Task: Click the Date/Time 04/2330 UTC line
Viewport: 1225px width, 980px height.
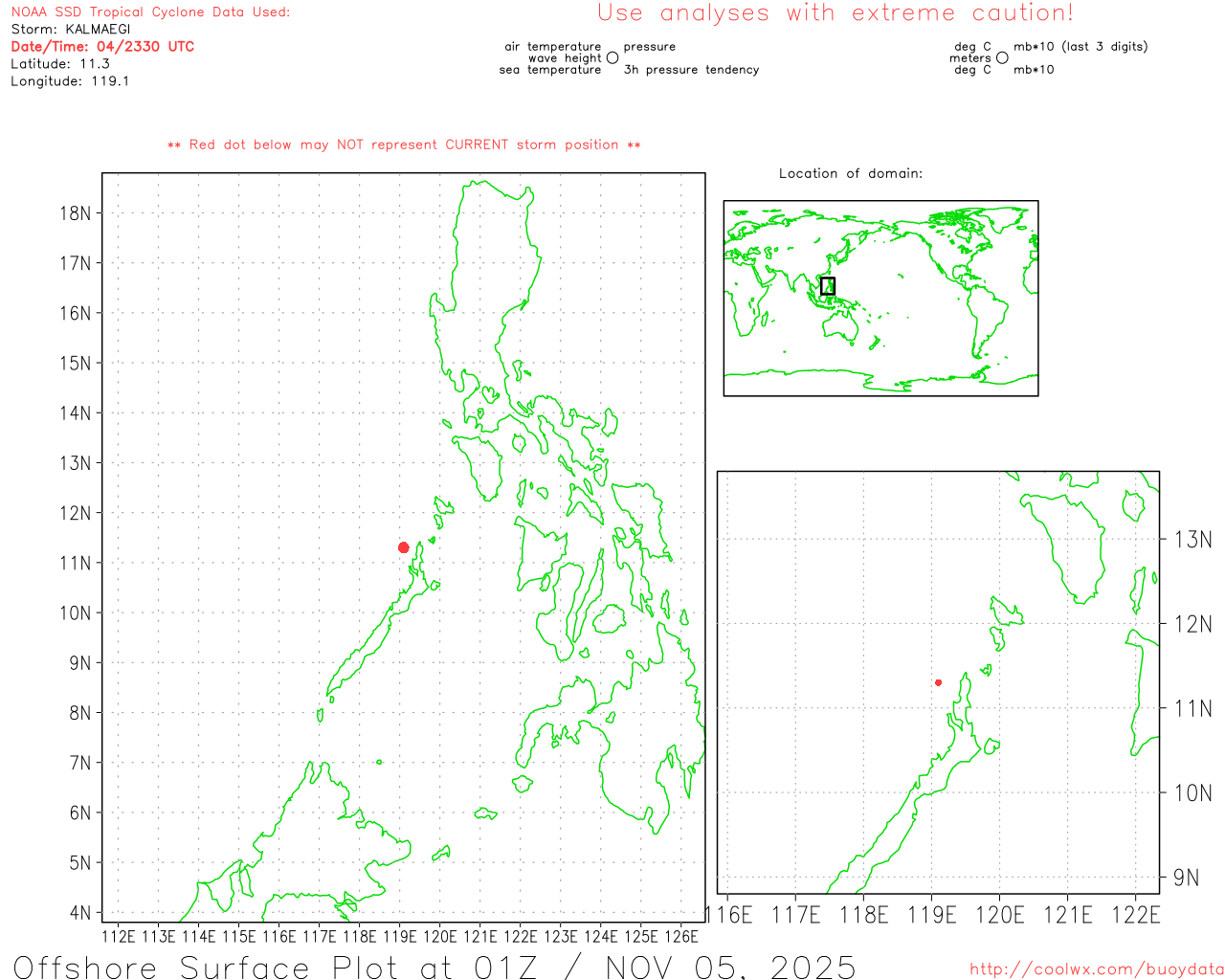Action: 102,47
